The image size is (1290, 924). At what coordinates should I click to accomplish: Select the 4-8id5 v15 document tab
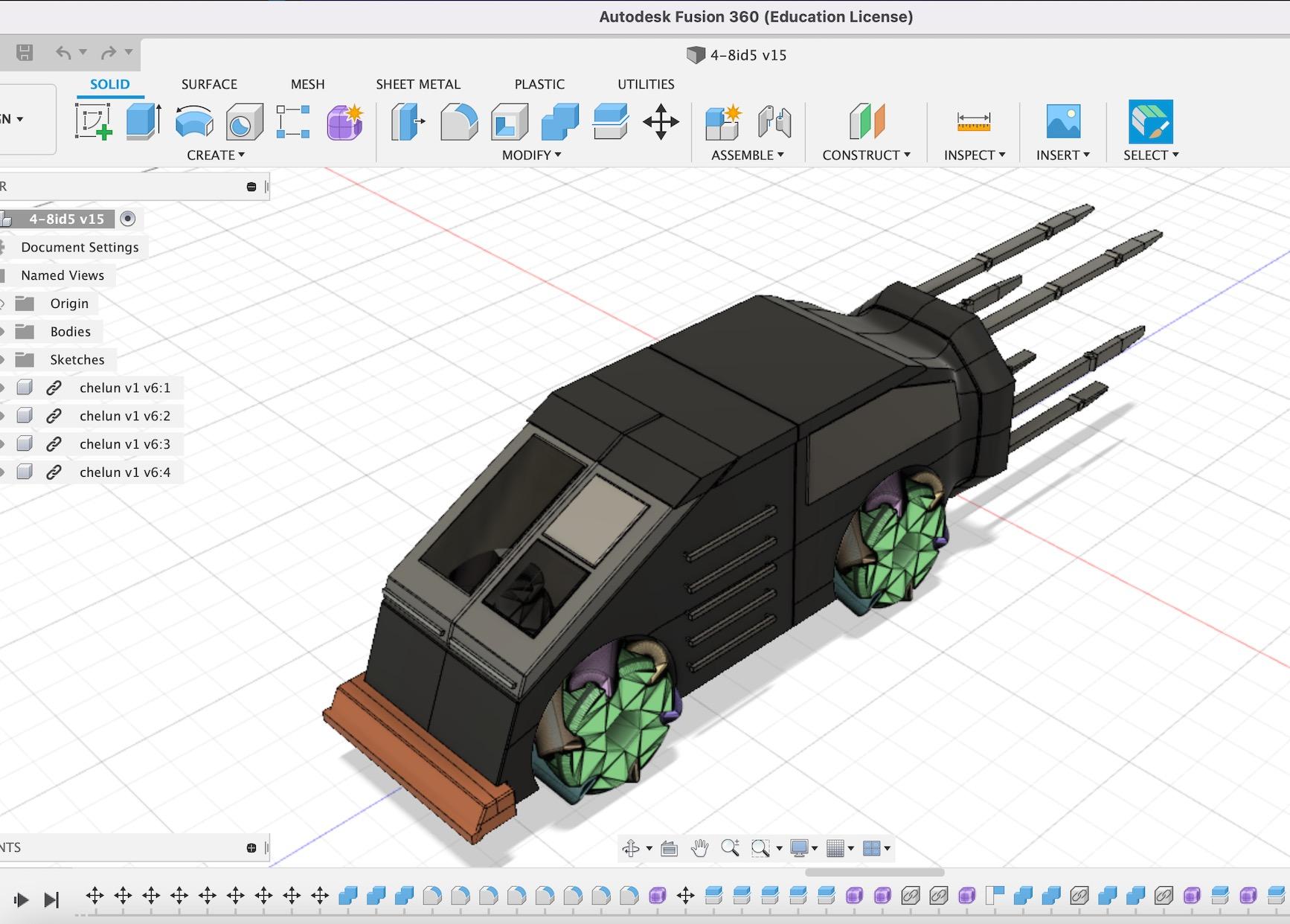(737, 55)
